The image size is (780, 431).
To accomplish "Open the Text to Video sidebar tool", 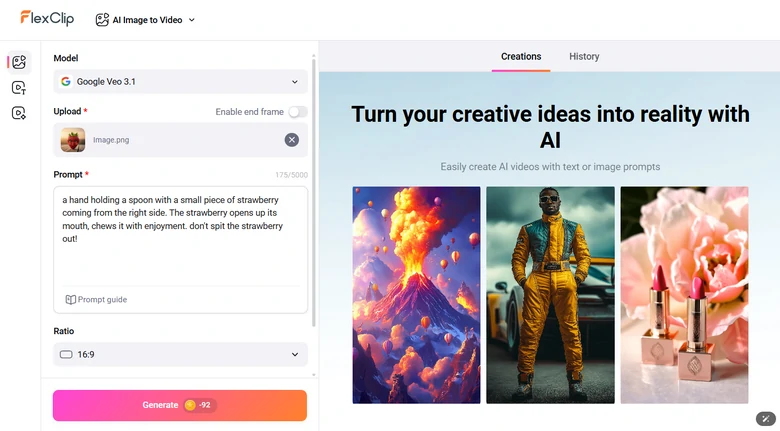I will tap(18, 88).
